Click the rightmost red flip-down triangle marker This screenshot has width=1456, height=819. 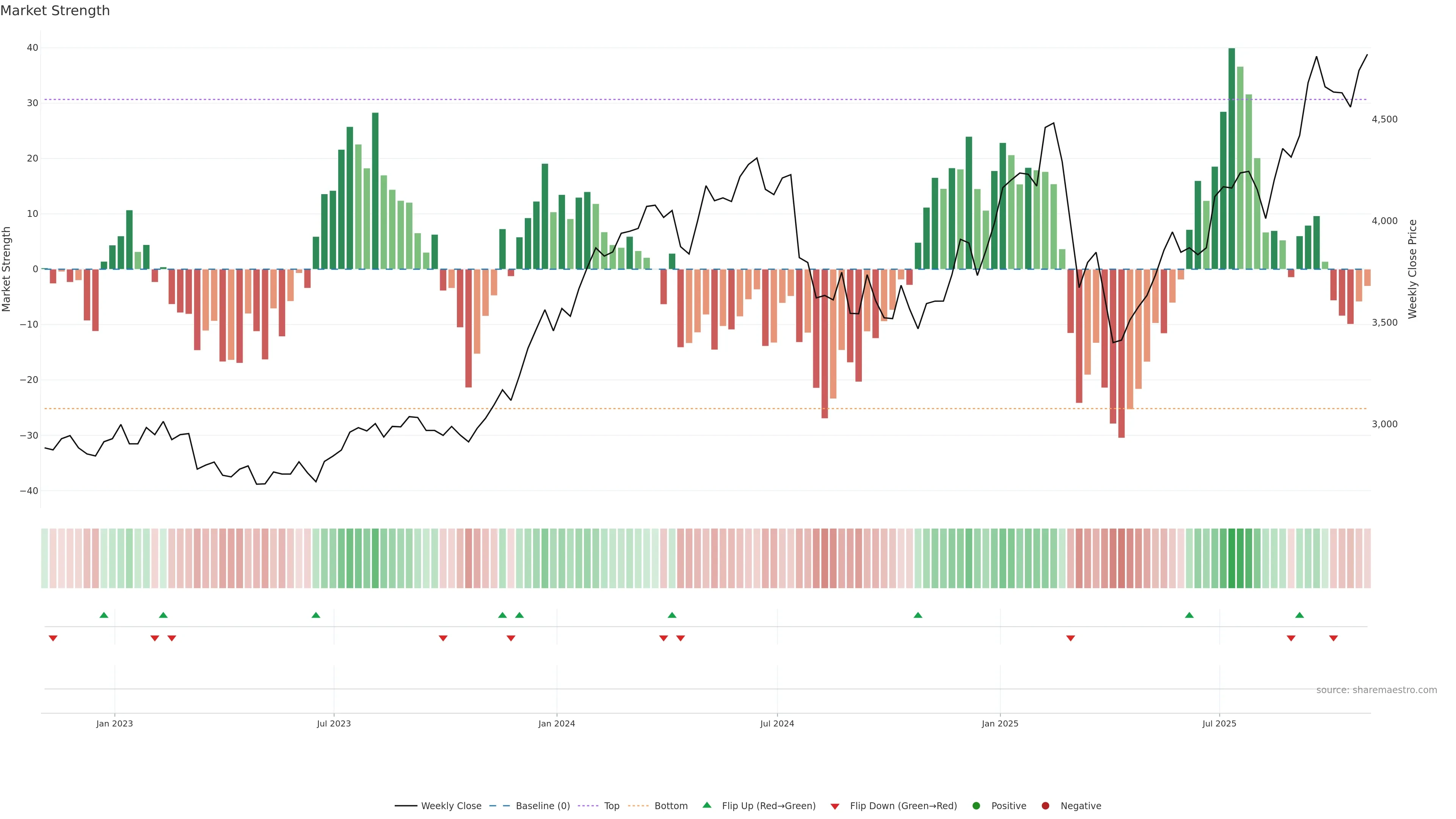(1334, 638)
